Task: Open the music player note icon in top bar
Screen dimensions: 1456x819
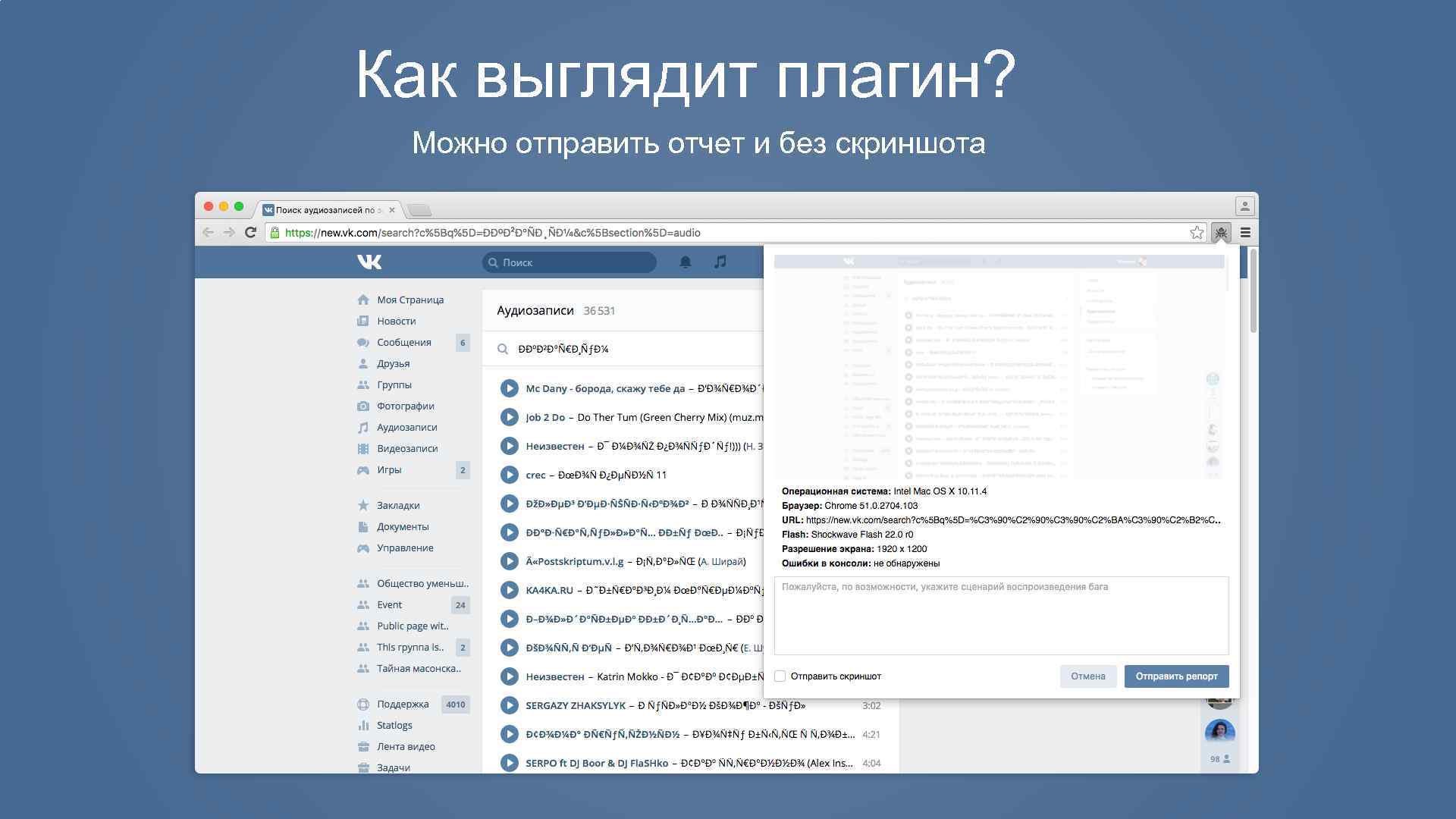Action: [720, 262]
